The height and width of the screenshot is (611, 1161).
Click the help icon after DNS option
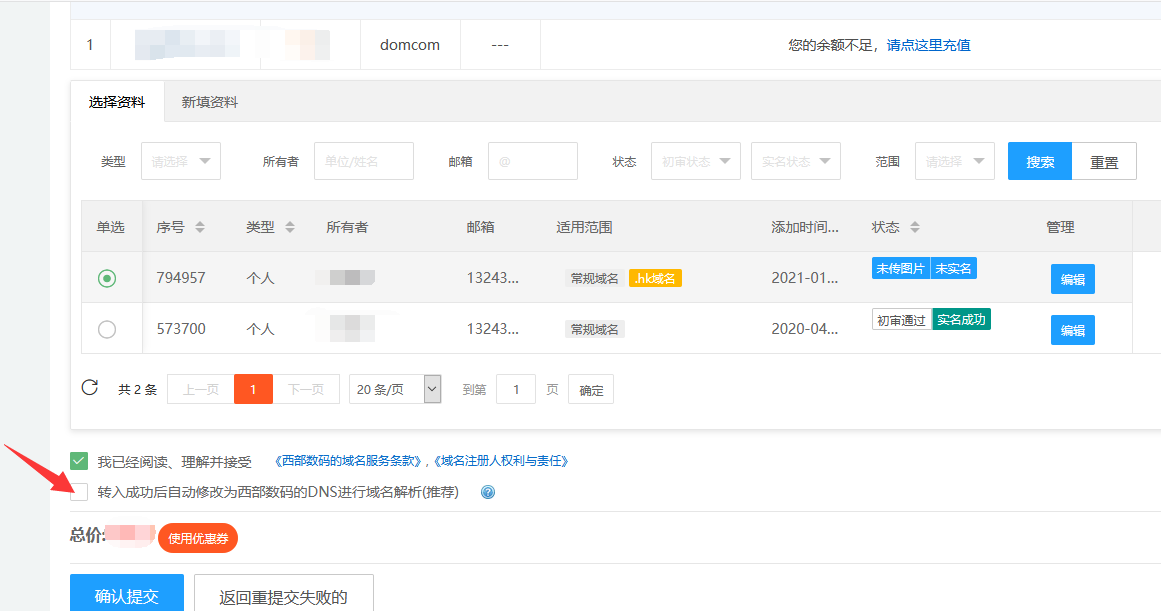[x=488, y=492]
